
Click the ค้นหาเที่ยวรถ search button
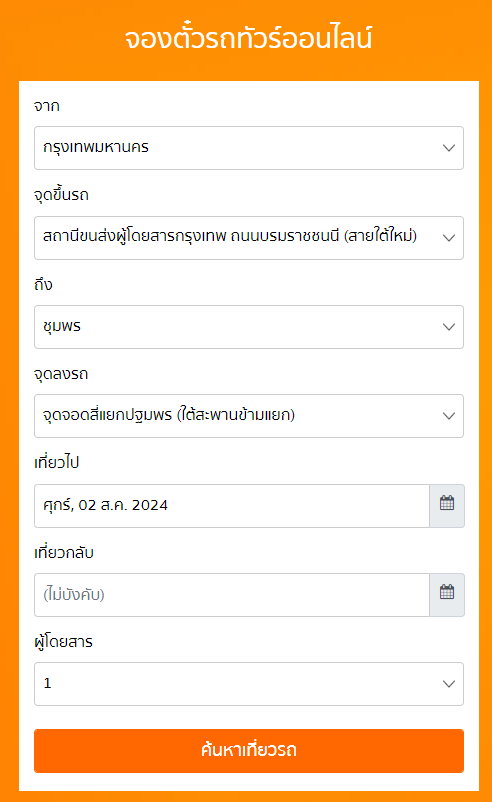249,751
